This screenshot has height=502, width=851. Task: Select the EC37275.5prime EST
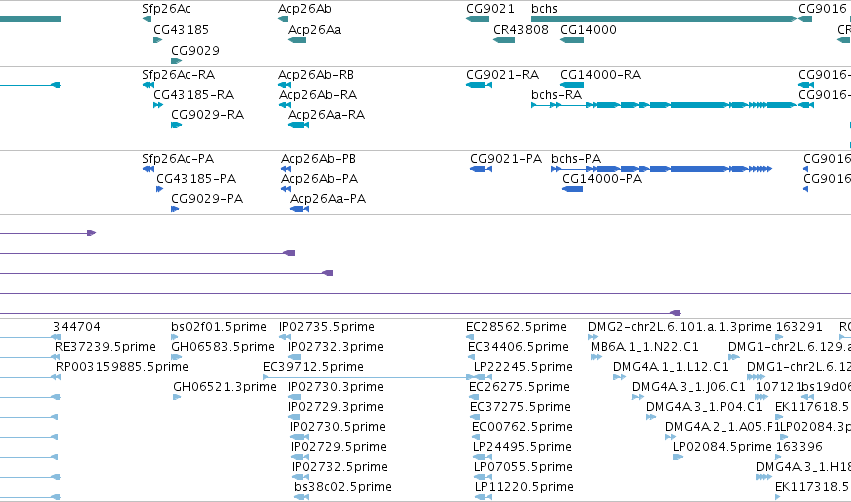click(473, 417)
